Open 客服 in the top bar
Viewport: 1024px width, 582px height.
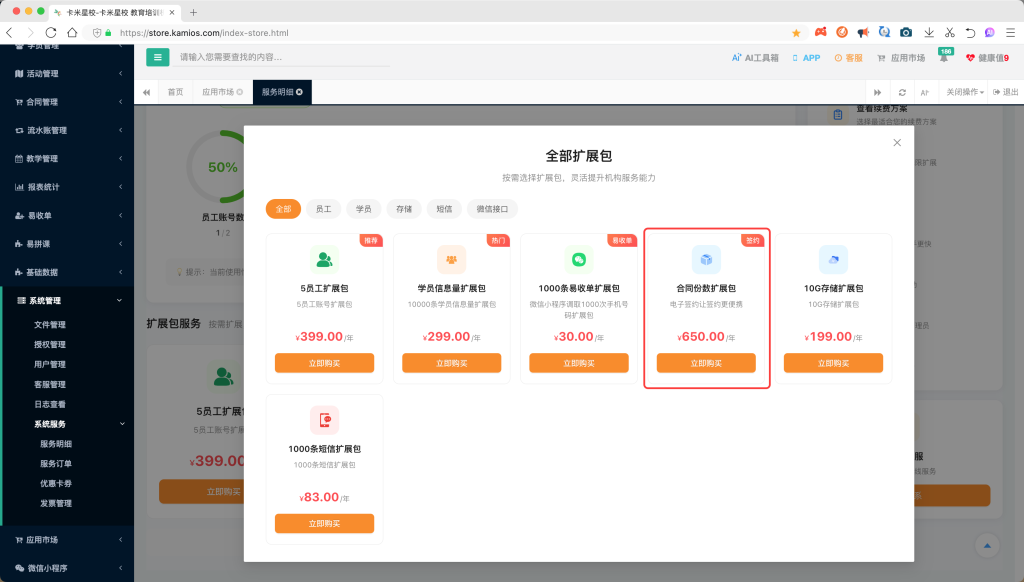(x=848, y=58)
